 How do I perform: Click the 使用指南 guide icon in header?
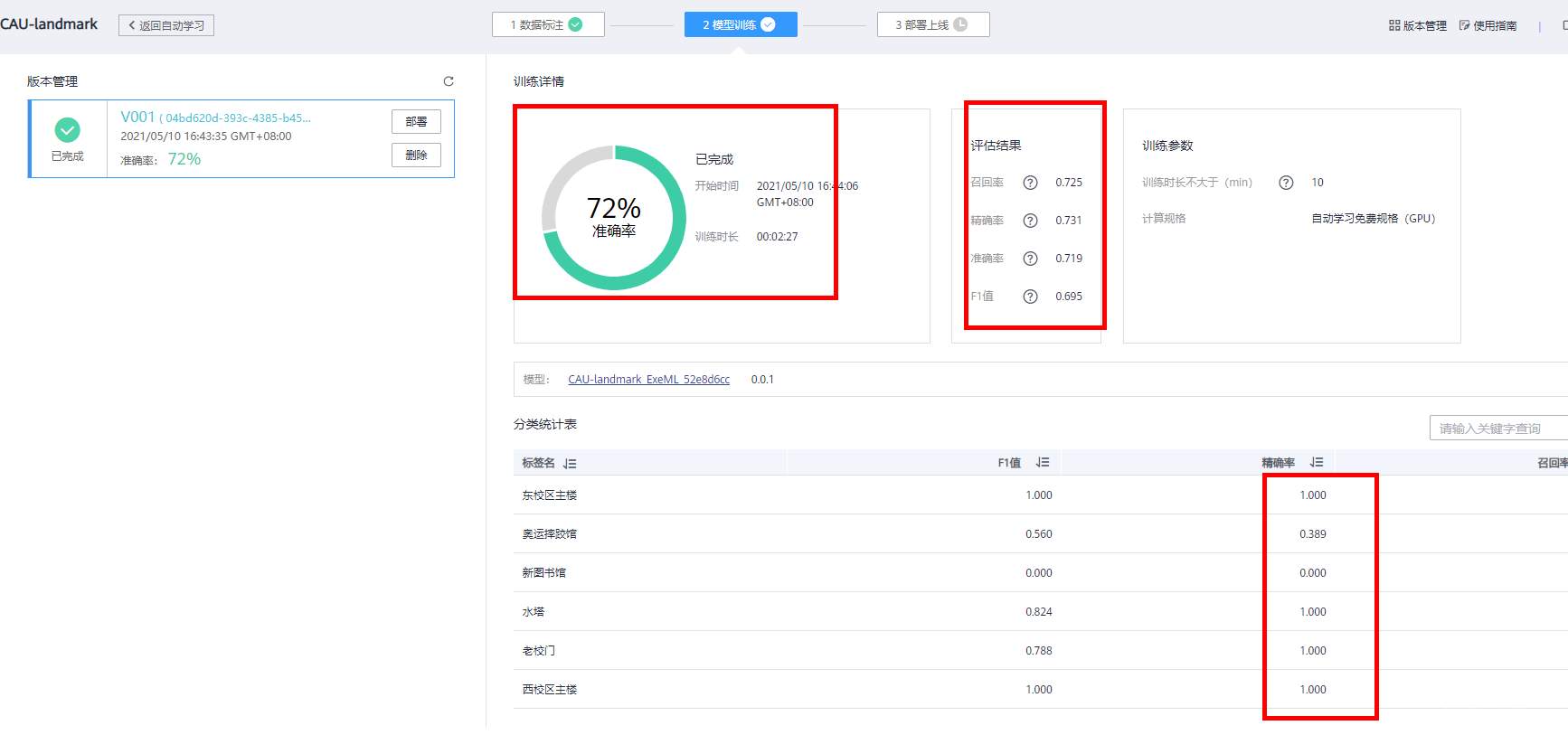coord(1464,25)
